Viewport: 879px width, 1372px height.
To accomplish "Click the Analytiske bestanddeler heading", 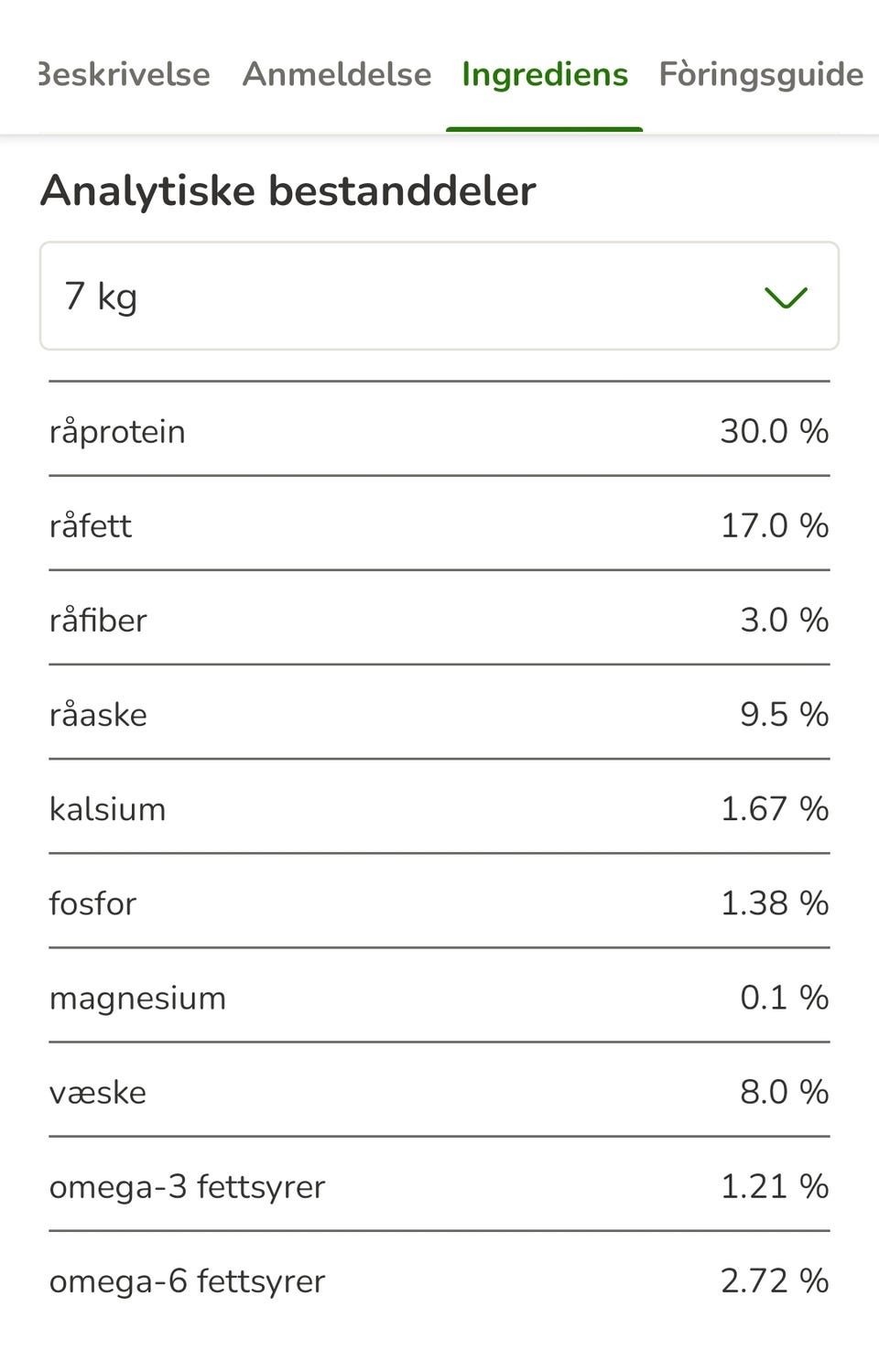I will (288, 191).
